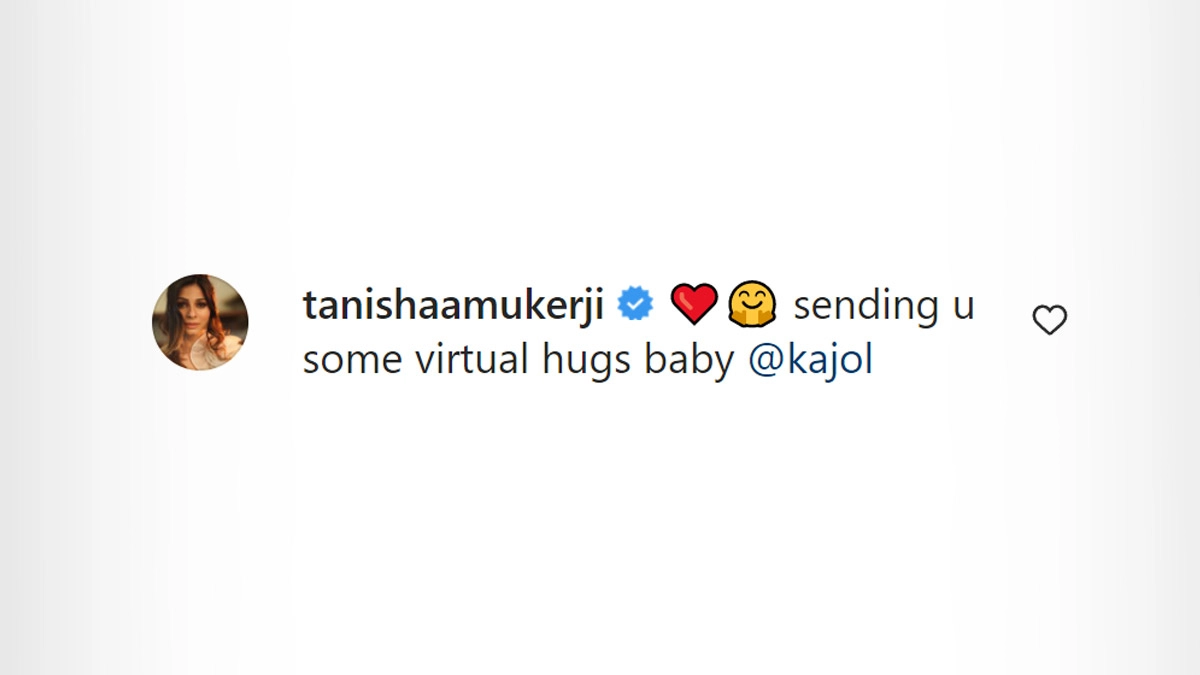Click the red heart emoji
The image size is (1200, 675).
[x=694, y=305]
